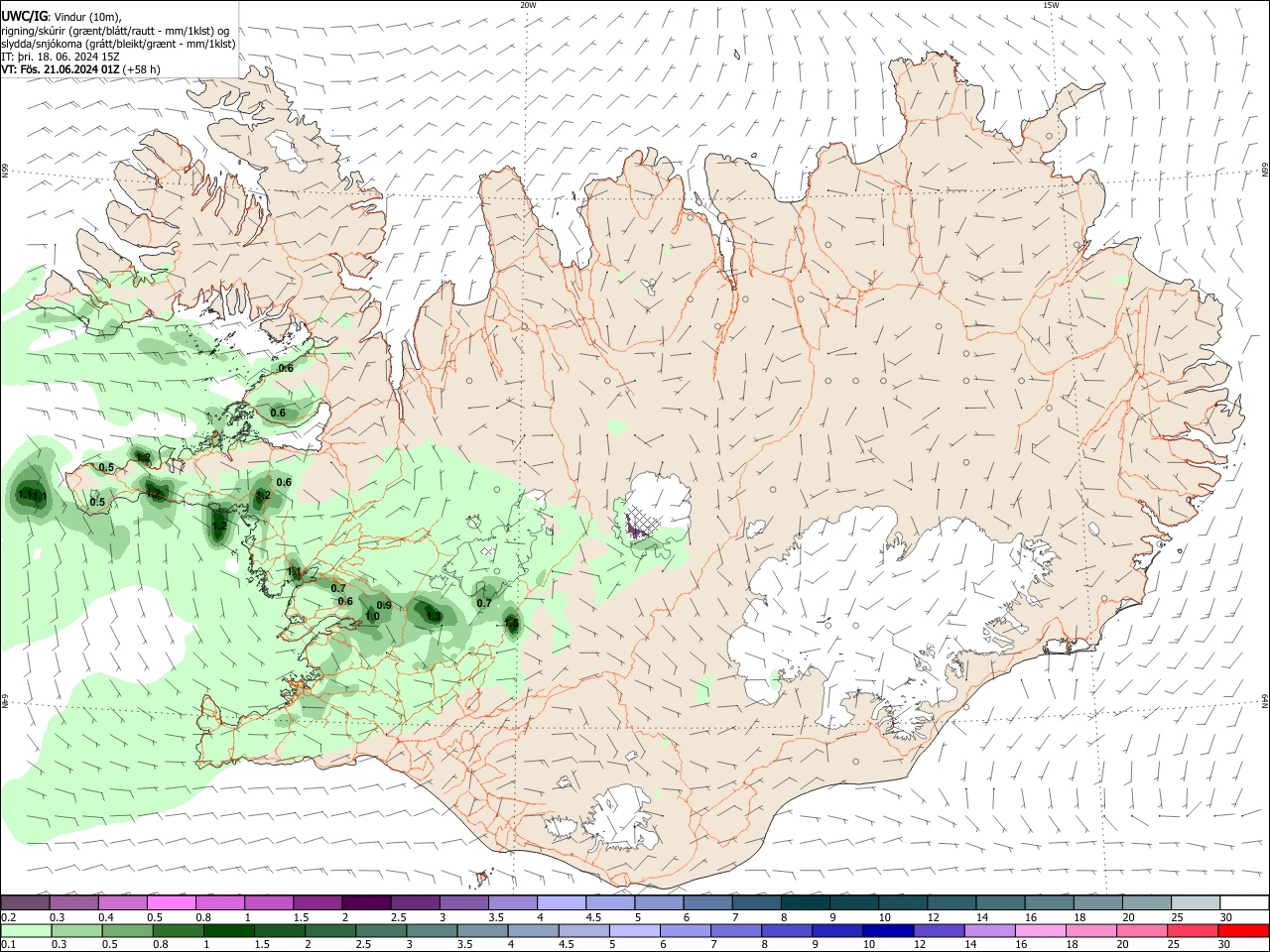Click the "30" label in the lower legend row

[1226, 944]
